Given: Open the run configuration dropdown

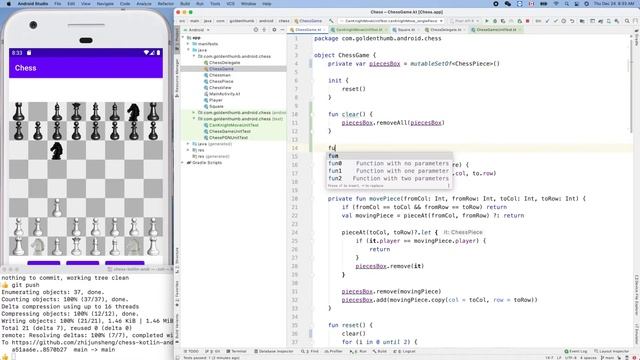Looking at the screenshot, I should click(x=391, y=21).
